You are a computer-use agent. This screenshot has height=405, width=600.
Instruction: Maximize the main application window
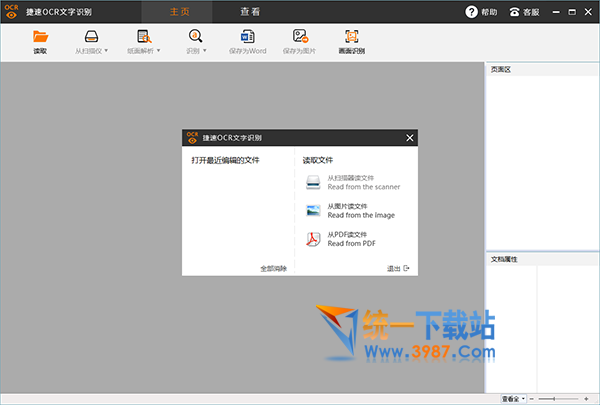[572, 12]
